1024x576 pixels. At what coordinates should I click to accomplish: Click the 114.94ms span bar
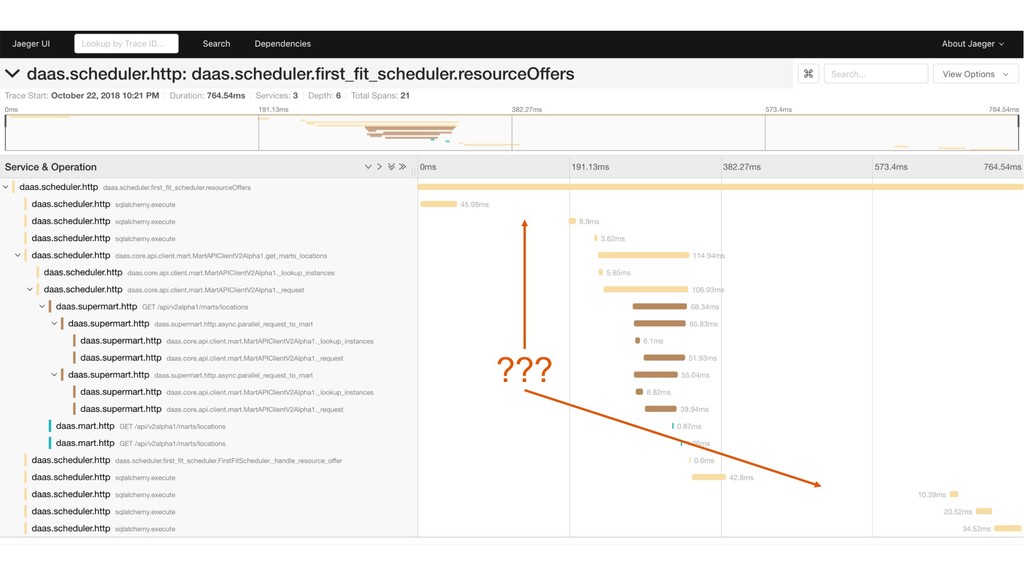point(643,255)
